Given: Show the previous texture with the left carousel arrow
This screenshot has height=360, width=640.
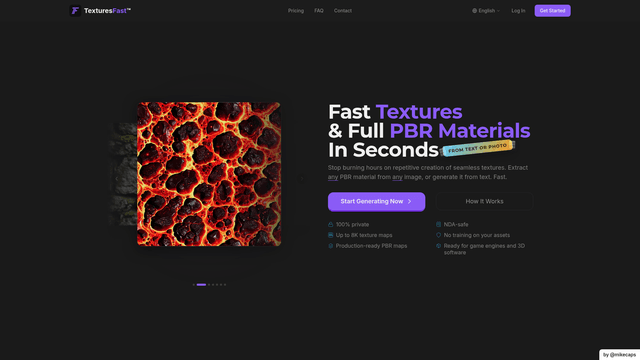Looking at the screenshot, I should pos(116,178).
